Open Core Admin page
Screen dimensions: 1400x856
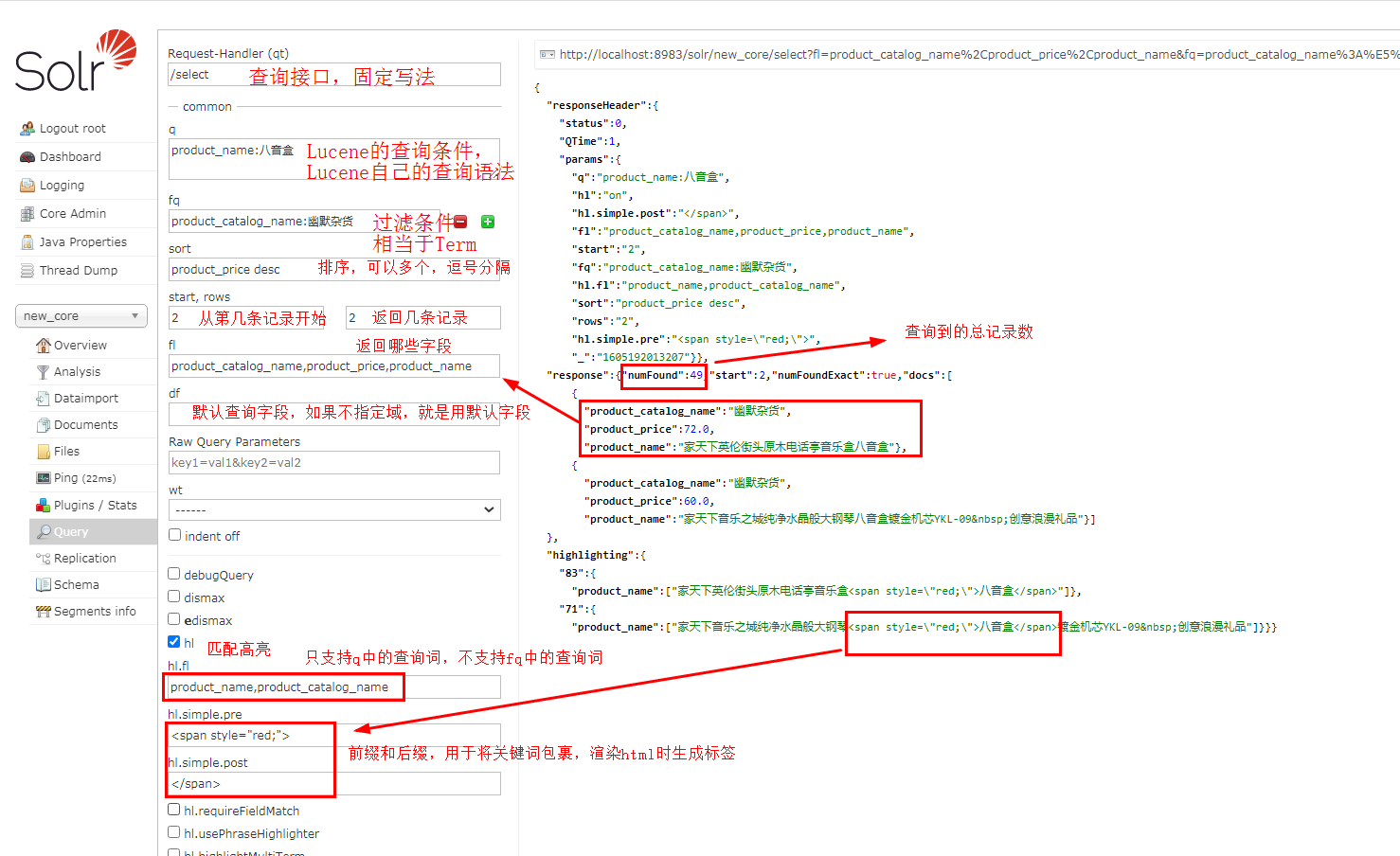(73, 213)
